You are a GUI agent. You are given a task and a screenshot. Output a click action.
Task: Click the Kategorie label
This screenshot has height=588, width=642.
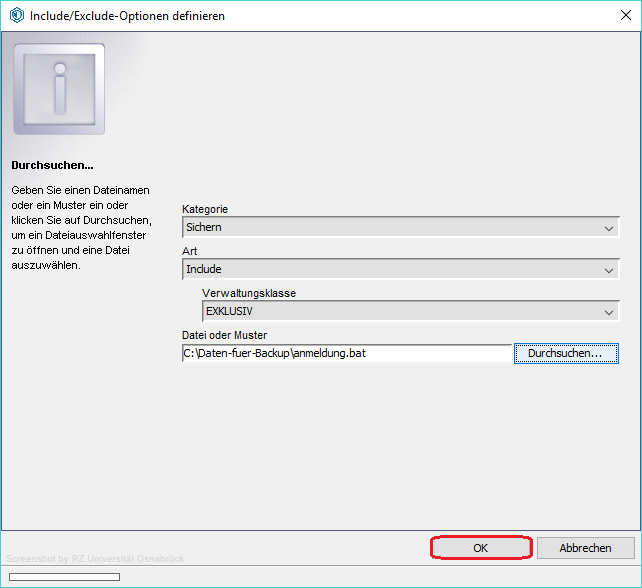coord(205,209)
